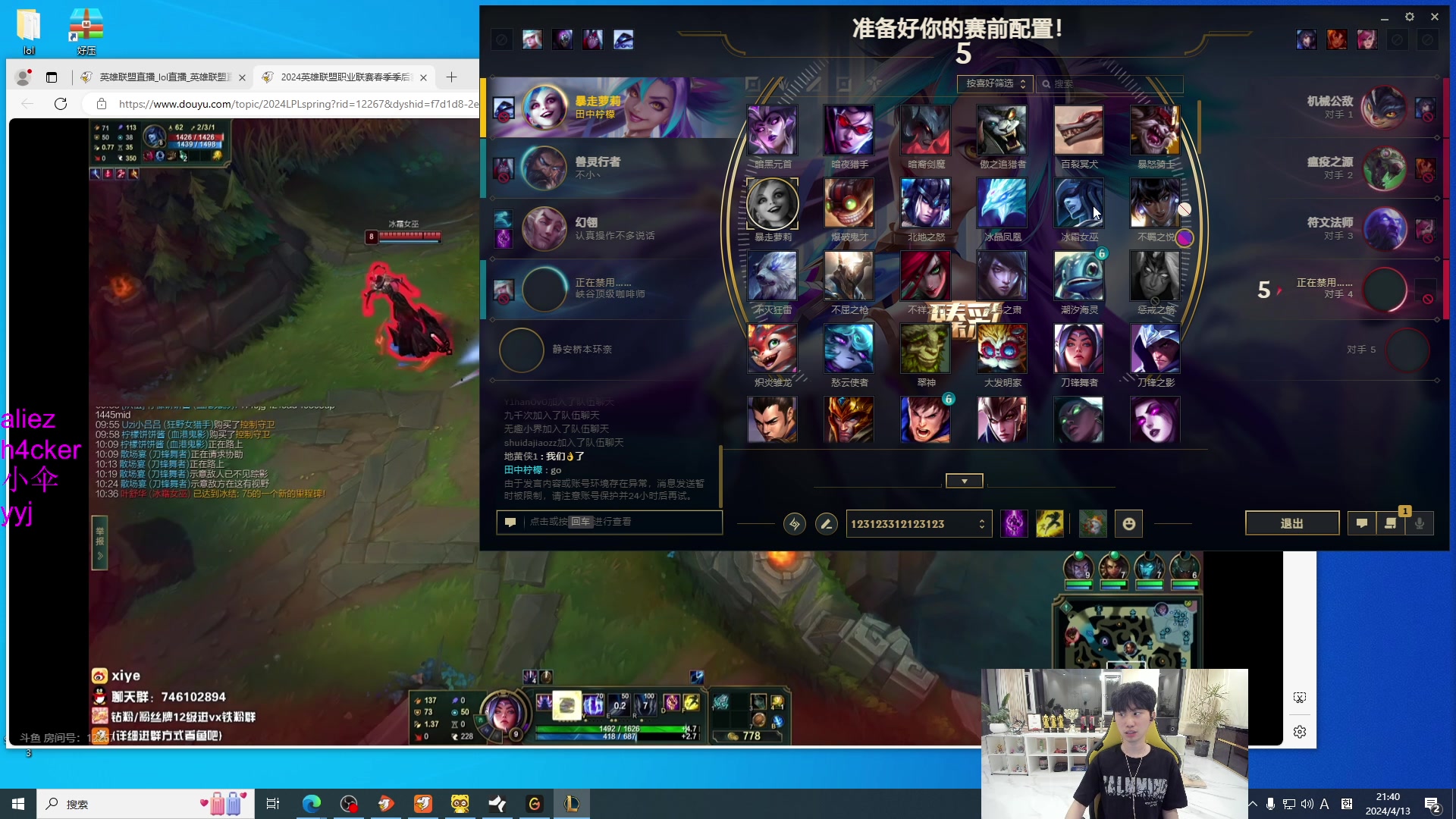Screen dimensions: 1456x819
Task: Toggle the notes scroll button with badge
Action: point(1391,523)
